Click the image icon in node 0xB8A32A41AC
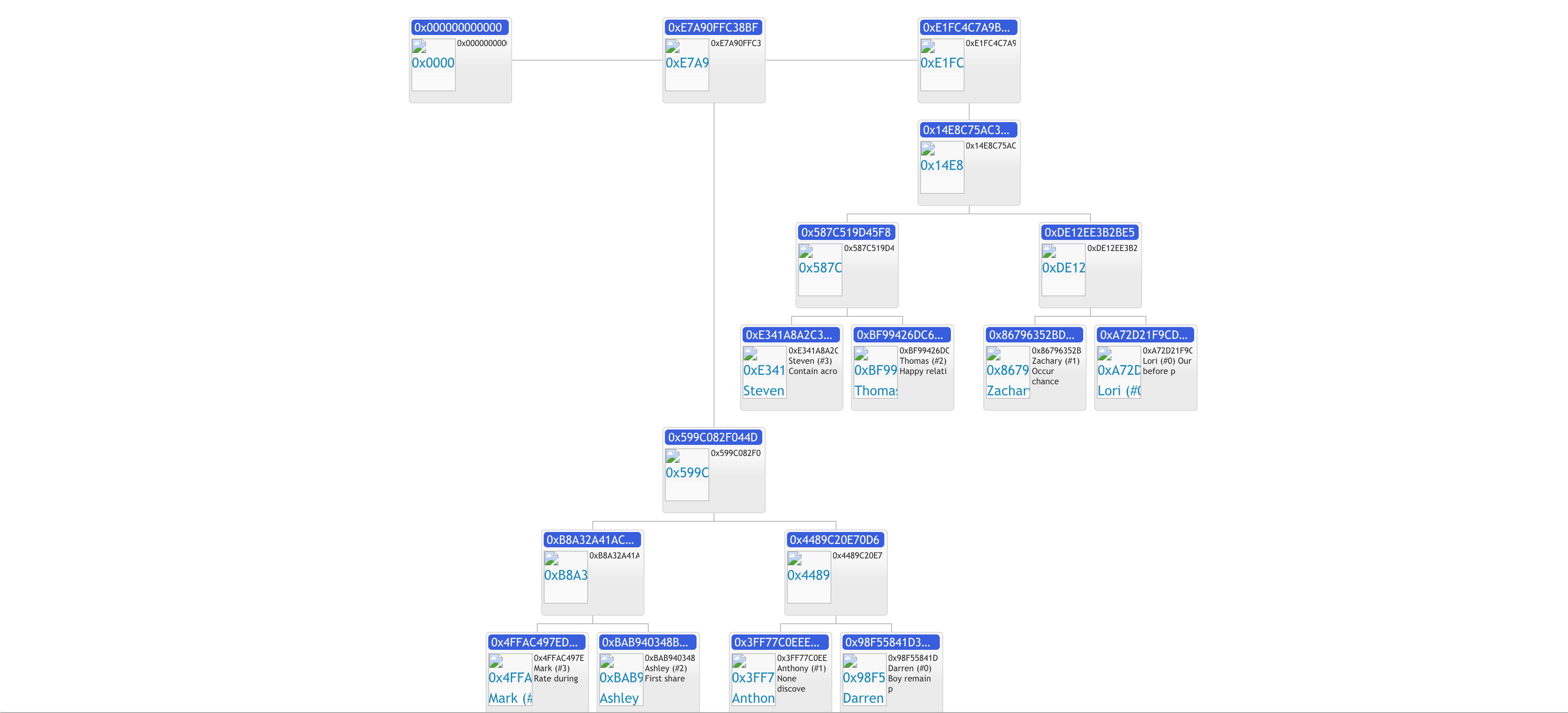1568x713 pixels. (551, 558)
